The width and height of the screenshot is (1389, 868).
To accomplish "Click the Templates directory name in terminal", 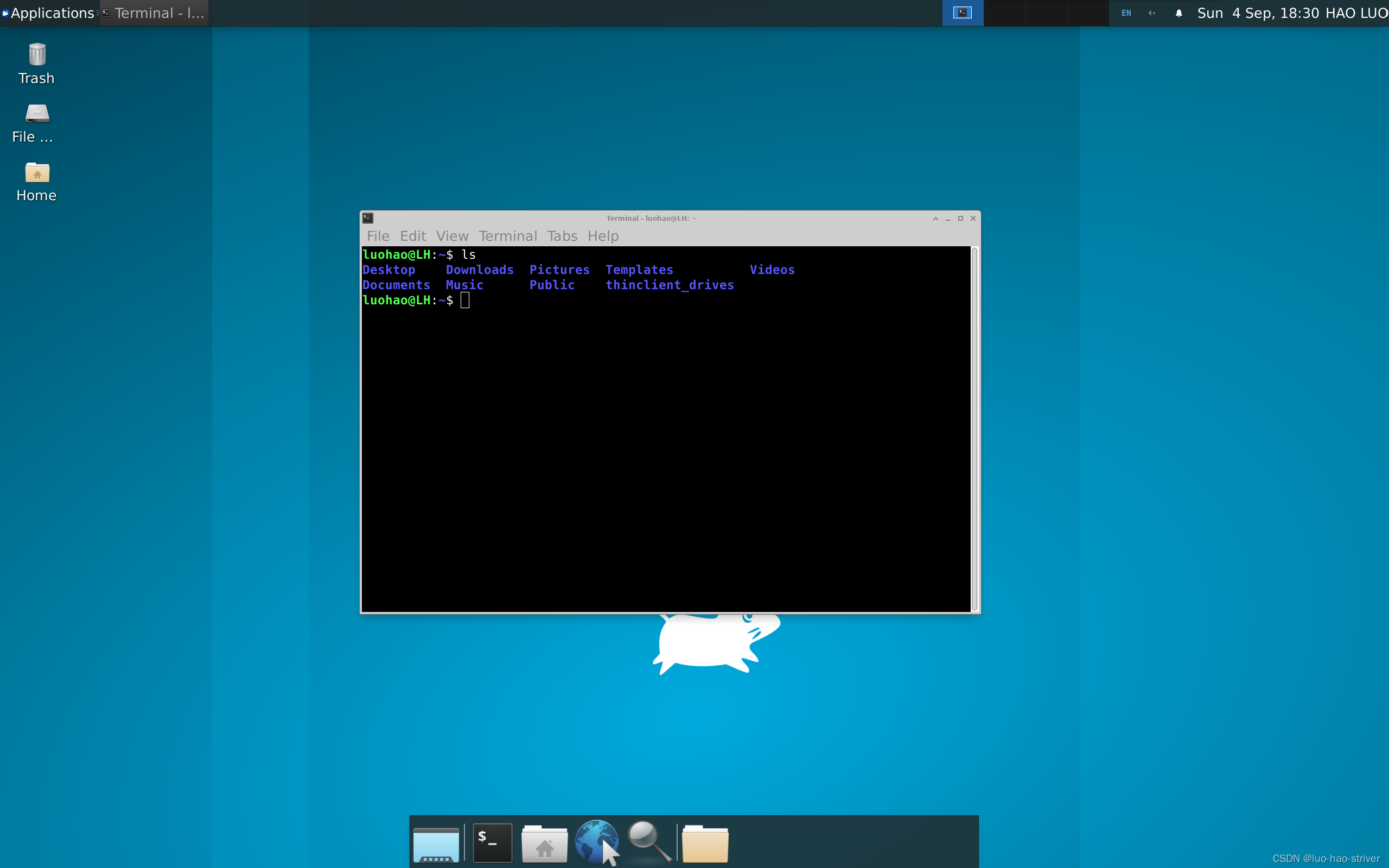I will tap(639, 270).
